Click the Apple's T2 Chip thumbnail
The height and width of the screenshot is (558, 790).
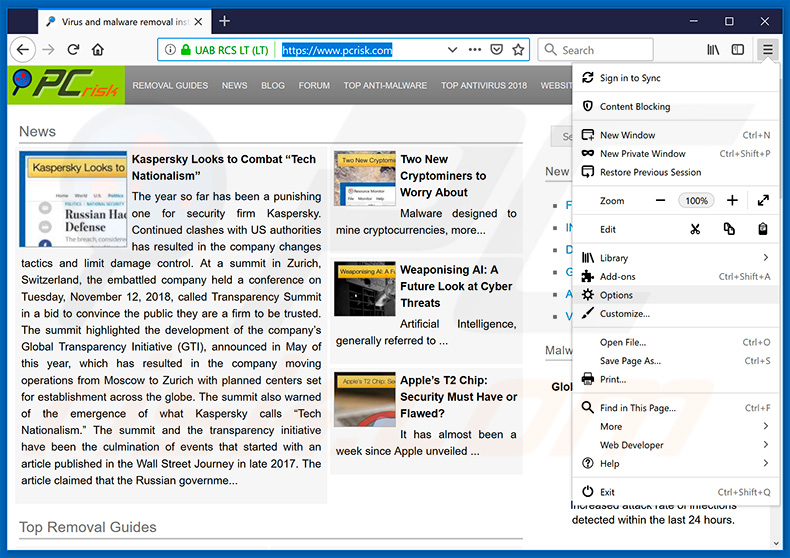click(364, 399)
